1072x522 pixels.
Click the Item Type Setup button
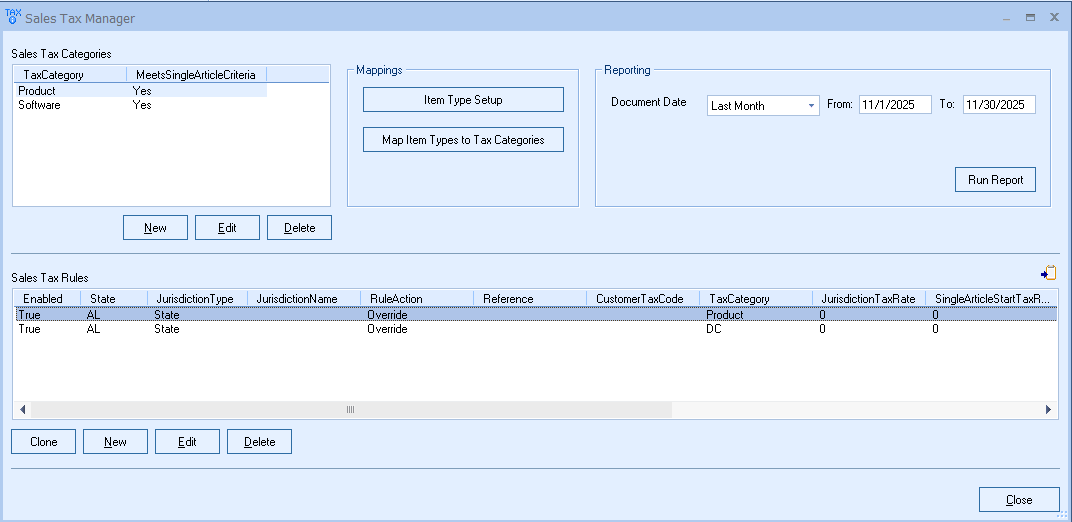tap(463, 100)
